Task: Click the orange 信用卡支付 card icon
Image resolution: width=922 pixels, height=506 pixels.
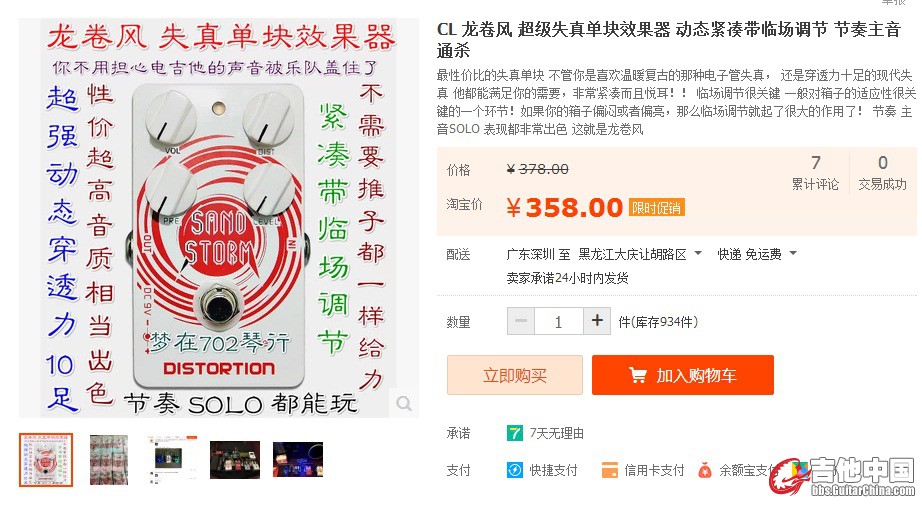Action: 609,469
